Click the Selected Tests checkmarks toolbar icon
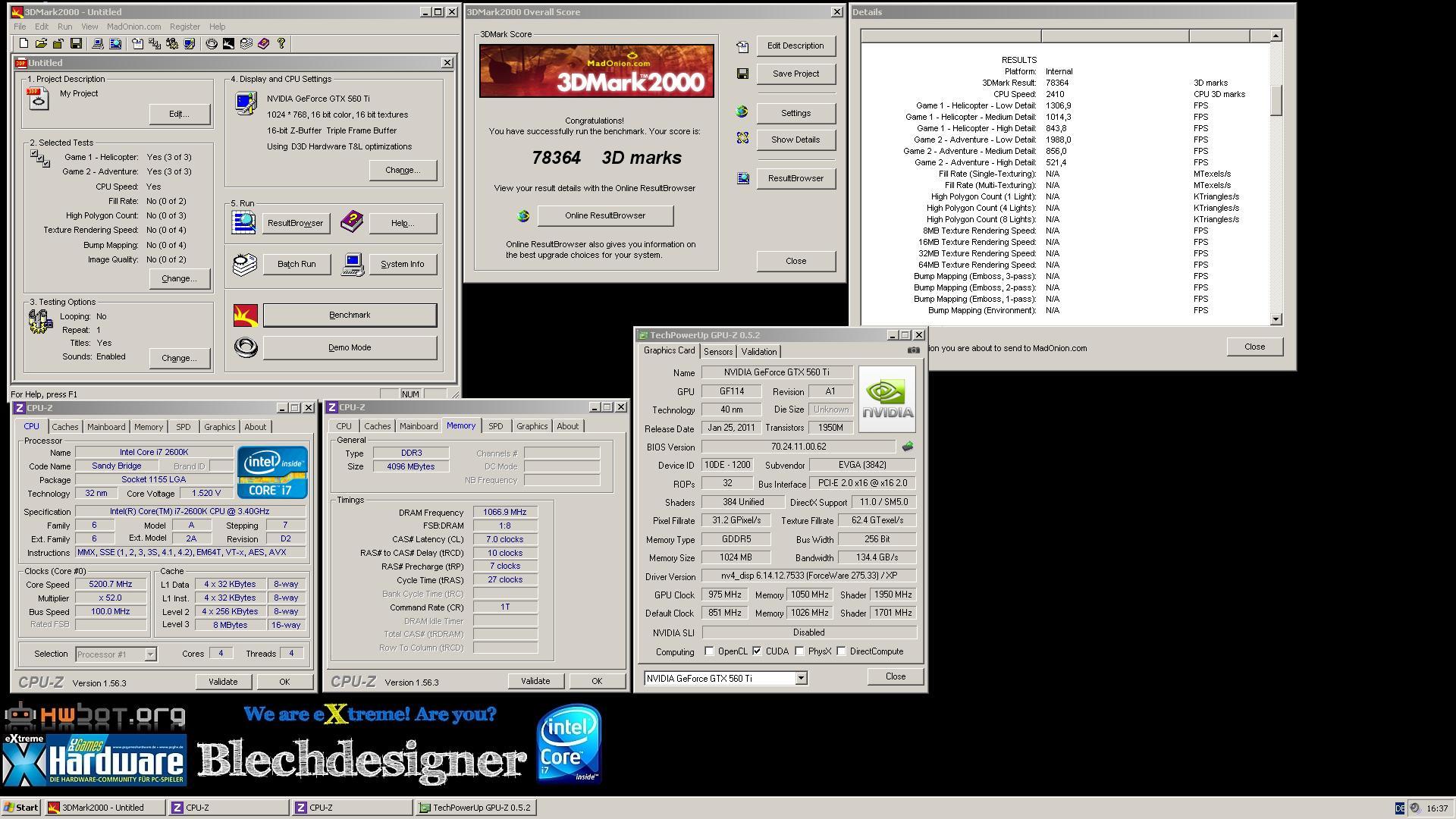The image size is (1456, 819). point(155,44)
